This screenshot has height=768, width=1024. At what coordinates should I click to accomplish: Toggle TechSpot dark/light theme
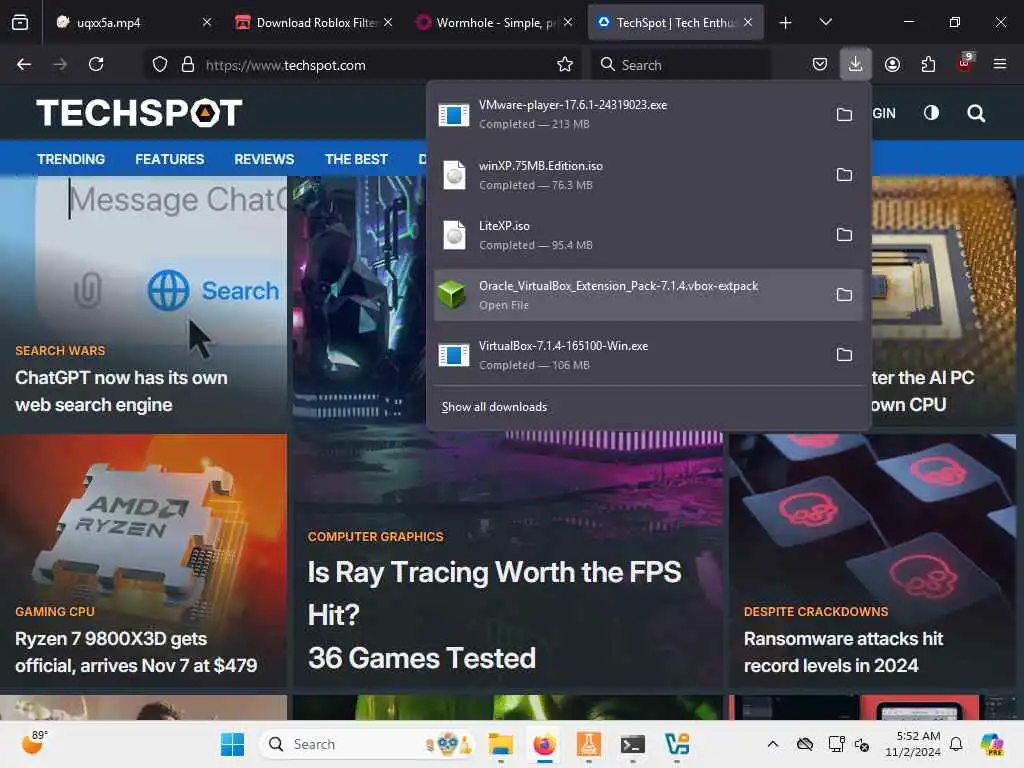point(931,113)
